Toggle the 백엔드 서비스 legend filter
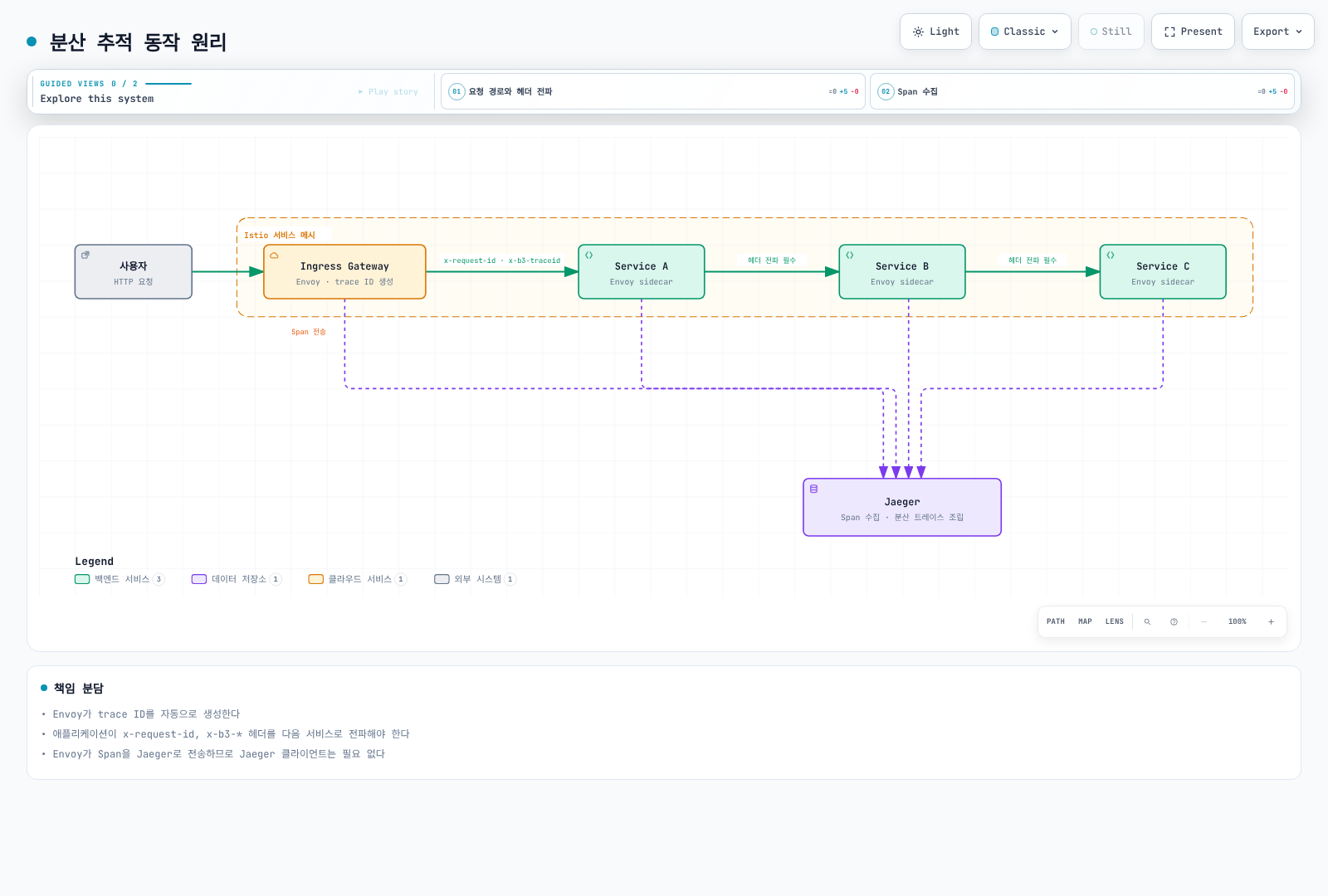1328x896 pixels. pyautogui.click(x=120, y=579)
